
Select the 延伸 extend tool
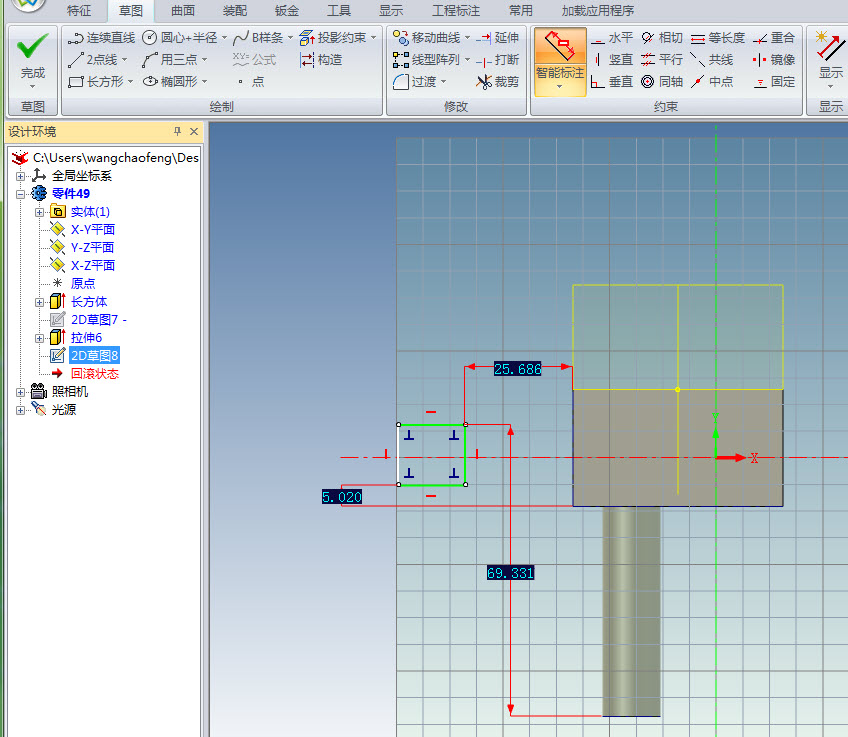[x=497, y=38]
